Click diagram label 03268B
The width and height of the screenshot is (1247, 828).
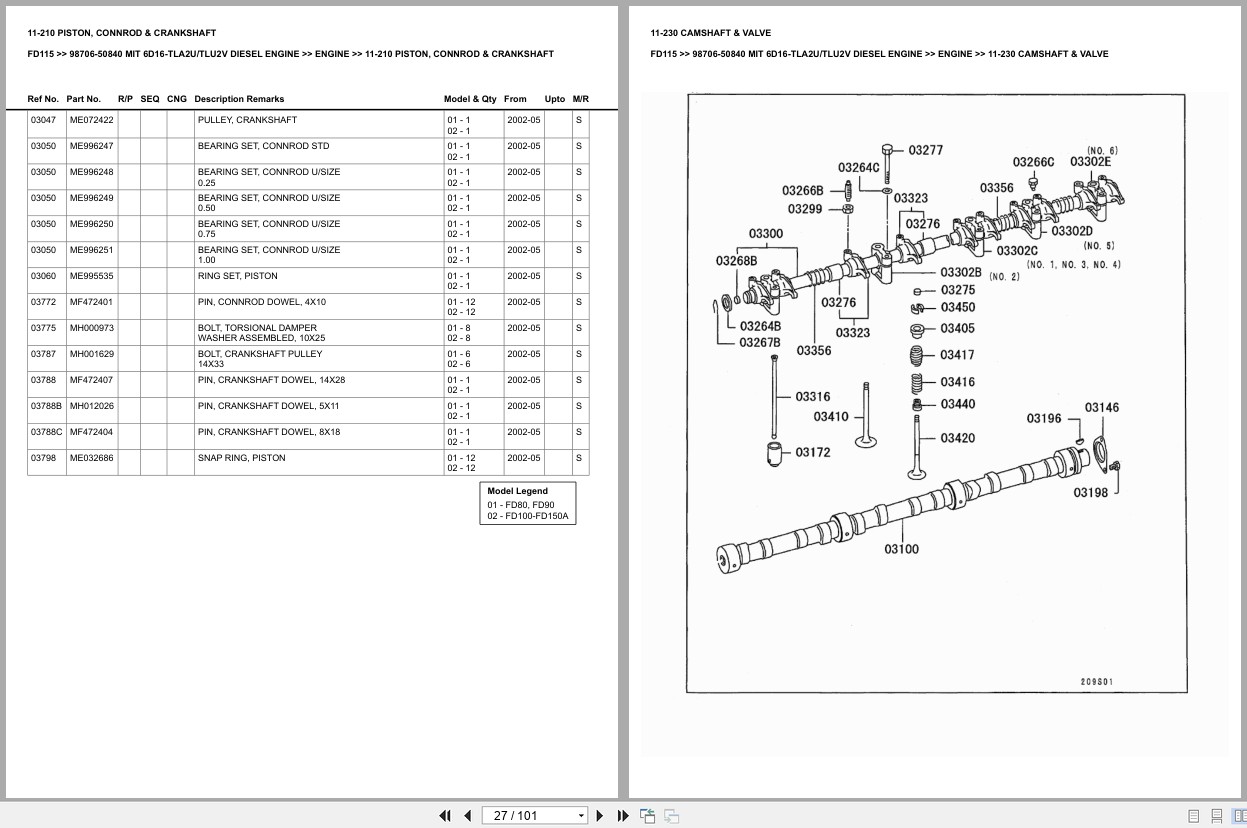point(737,261)
